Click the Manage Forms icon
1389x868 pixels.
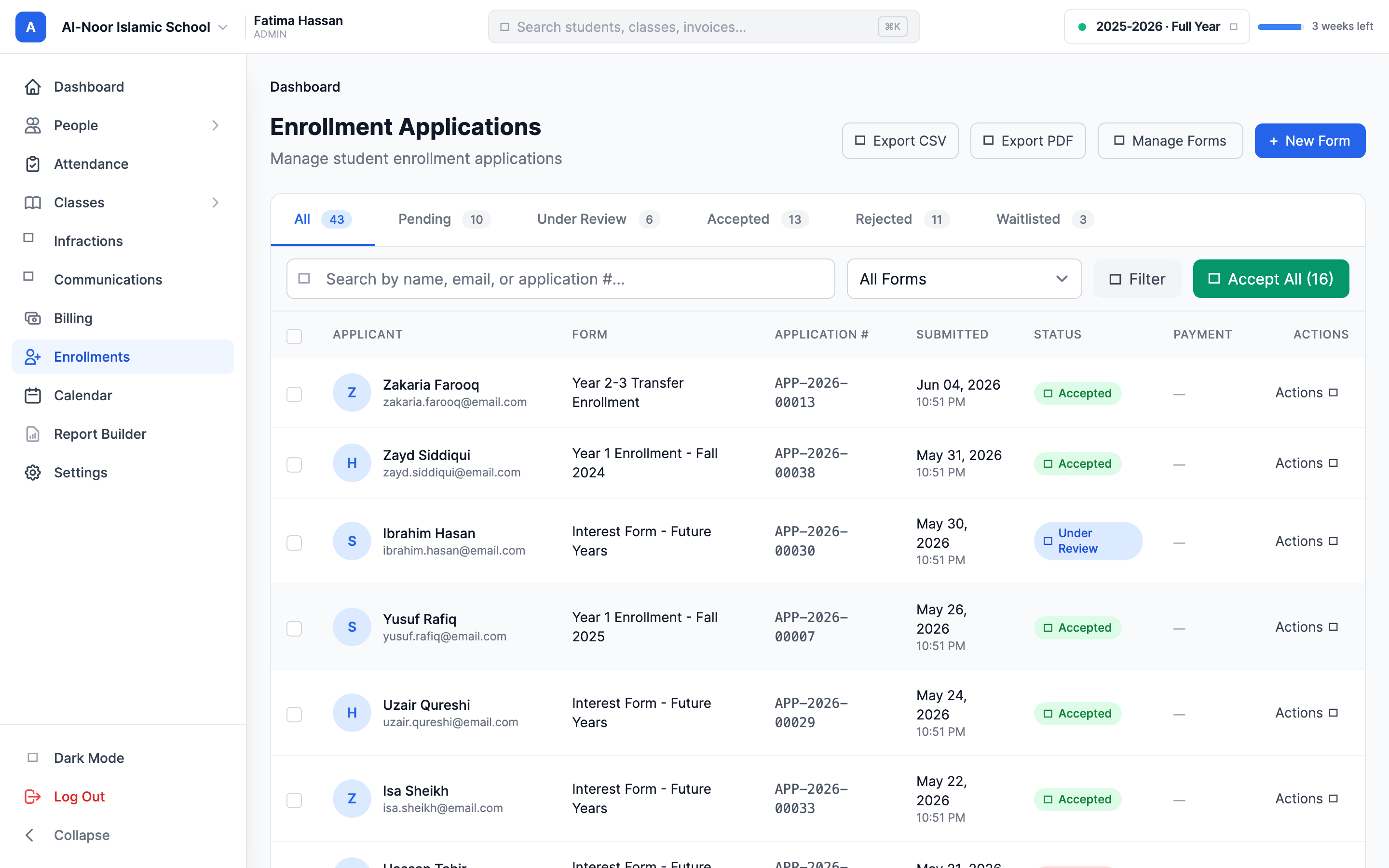tap(1119, 140)
